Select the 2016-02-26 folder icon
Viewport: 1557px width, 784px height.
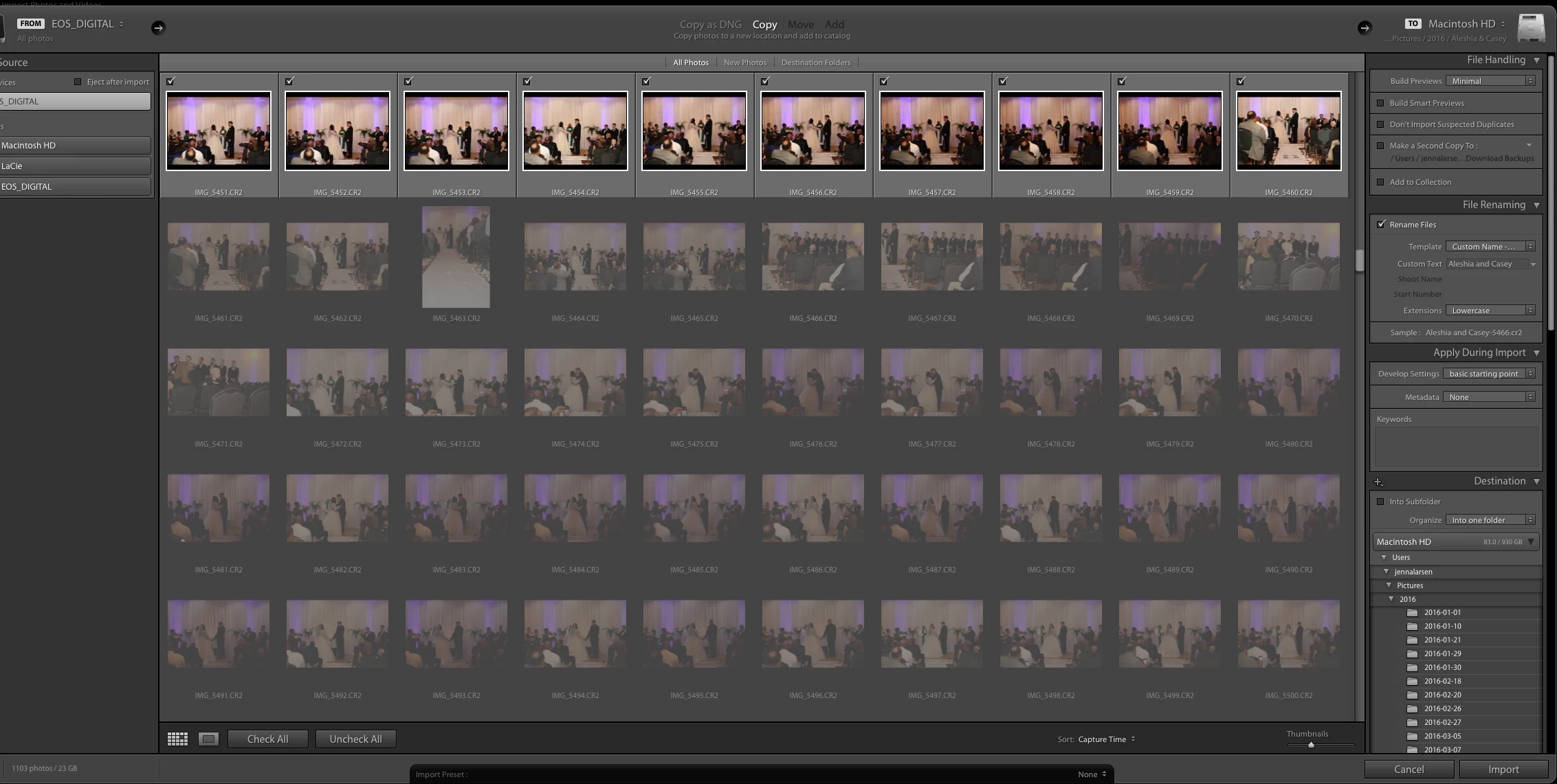(x=1412, y=708)
